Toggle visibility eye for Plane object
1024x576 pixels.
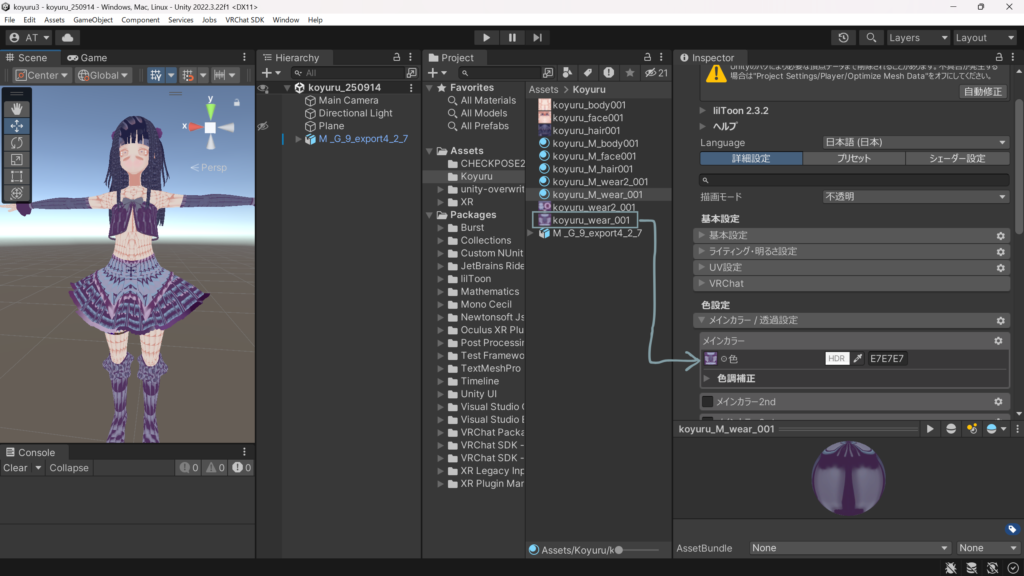pyautogui.click(x=264, y=126)
